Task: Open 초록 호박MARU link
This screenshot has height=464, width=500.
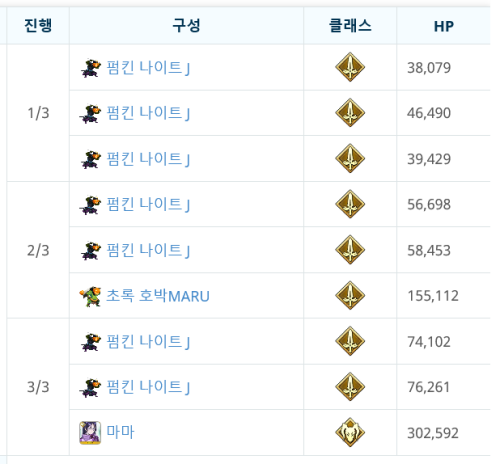Action: [158, 296]
